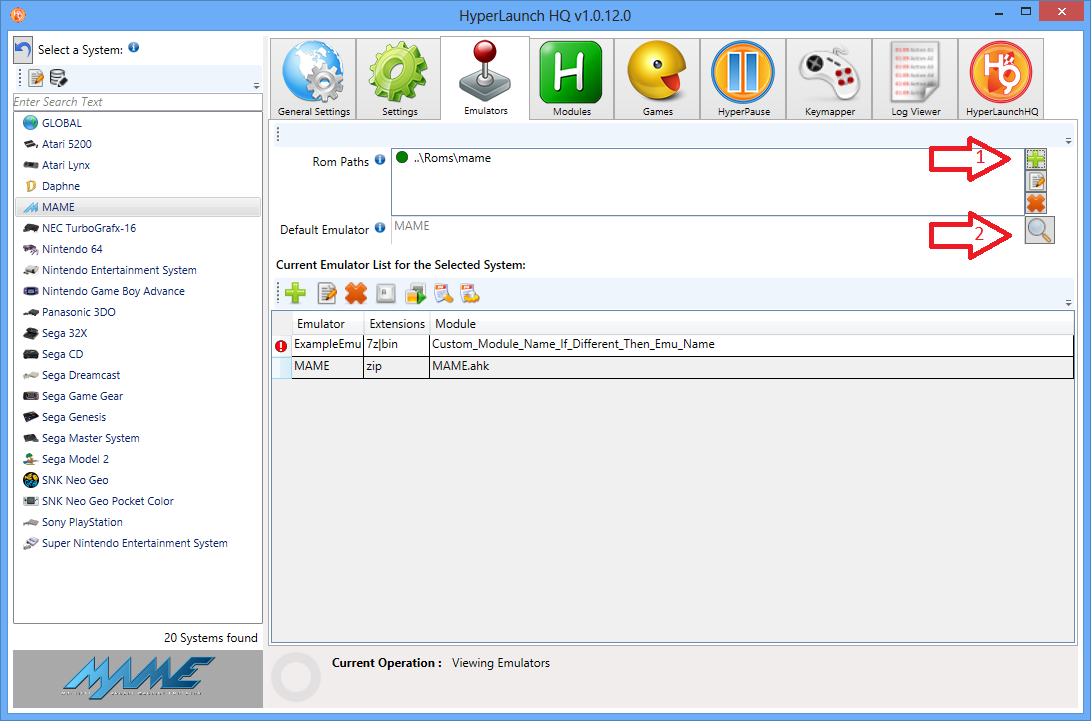Screen dimensions: 1091x721
Task: Select Sega Game Gear system
Action: coord(138,396)
